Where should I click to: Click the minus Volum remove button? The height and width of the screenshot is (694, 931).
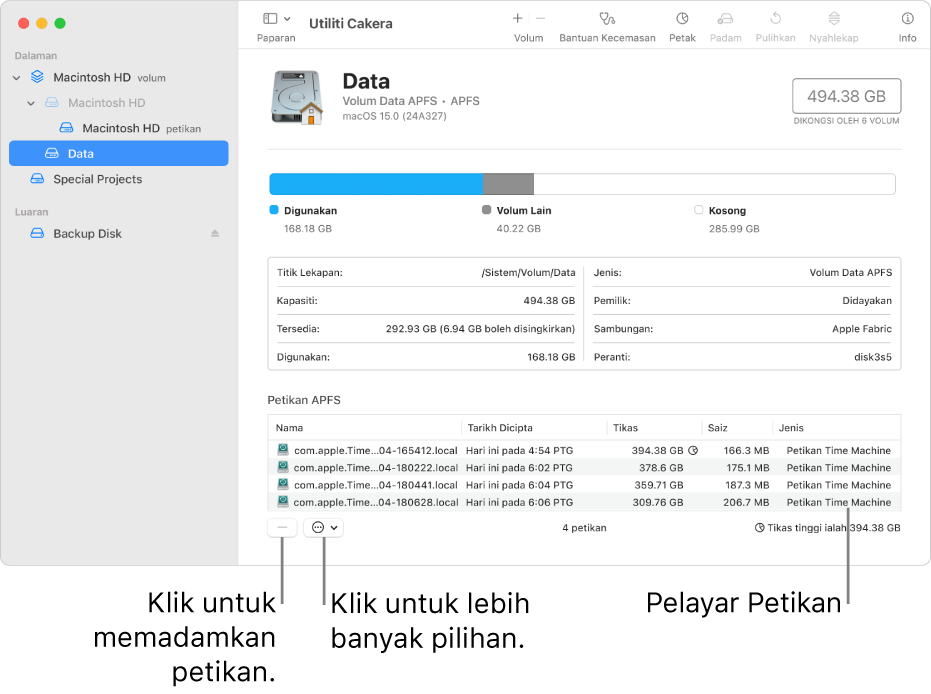(540, 18)
